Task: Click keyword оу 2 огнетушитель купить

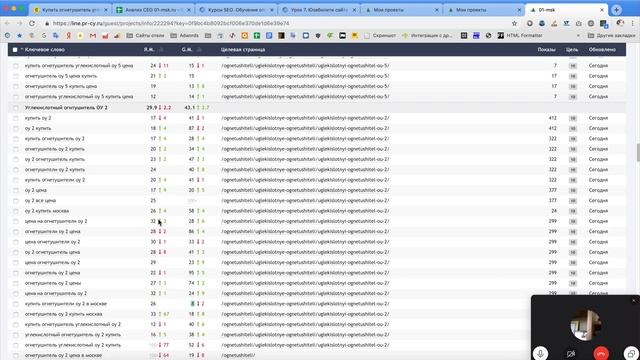Action: click(55, 159)
